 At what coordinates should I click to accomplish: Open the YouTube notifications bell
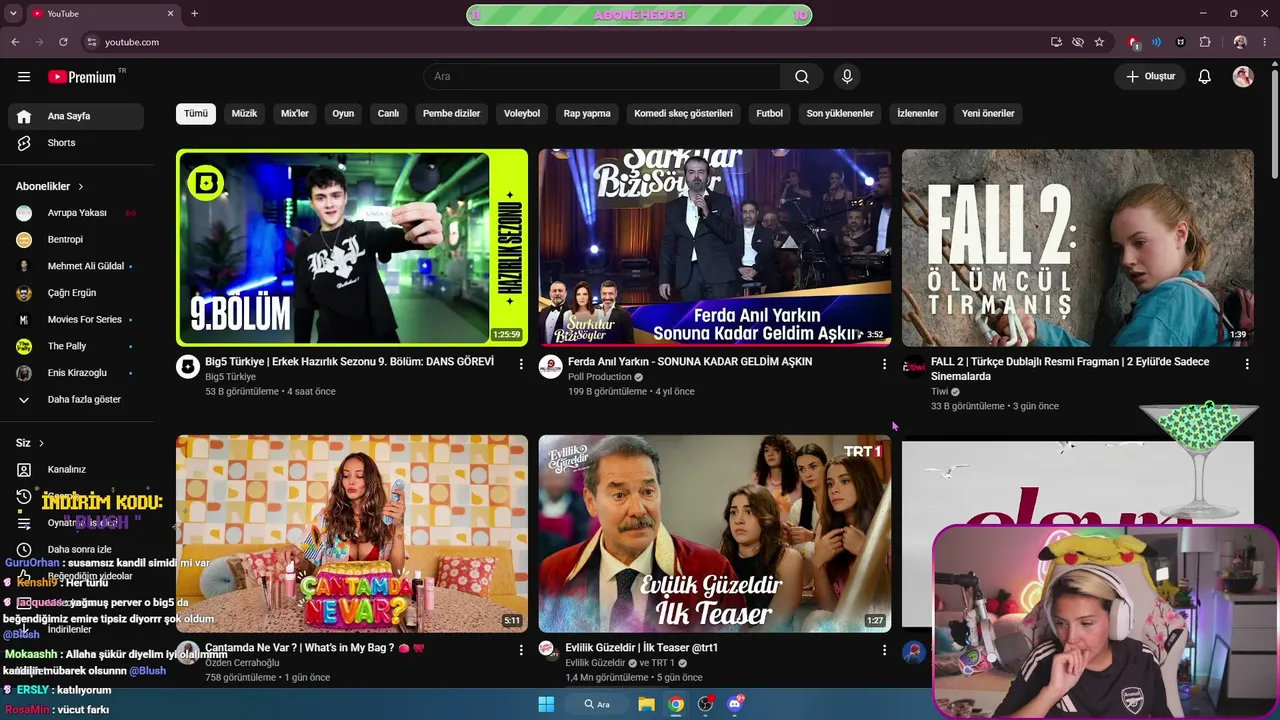click(1205, 77)
